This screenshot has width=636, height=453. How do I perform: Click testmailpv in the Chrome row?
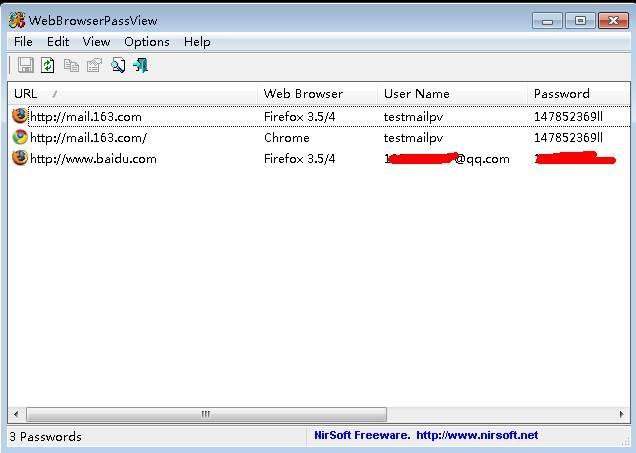pos(413,138)
